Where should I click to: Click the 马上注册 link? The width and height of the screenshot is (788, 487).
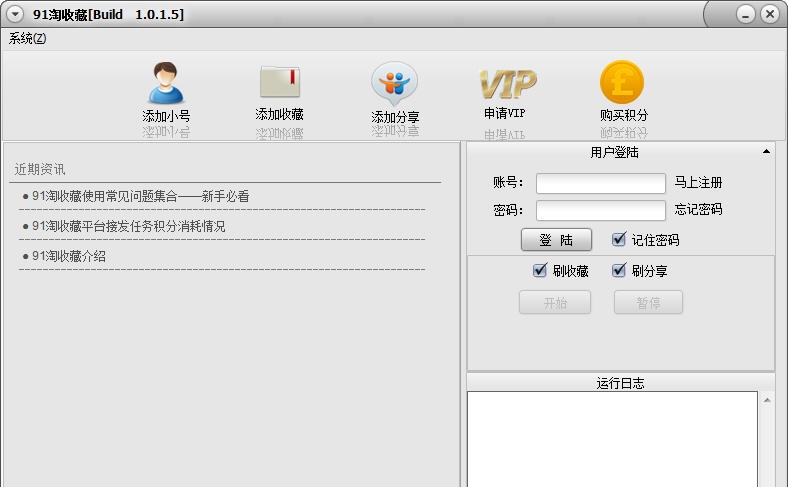coord(698,182)
